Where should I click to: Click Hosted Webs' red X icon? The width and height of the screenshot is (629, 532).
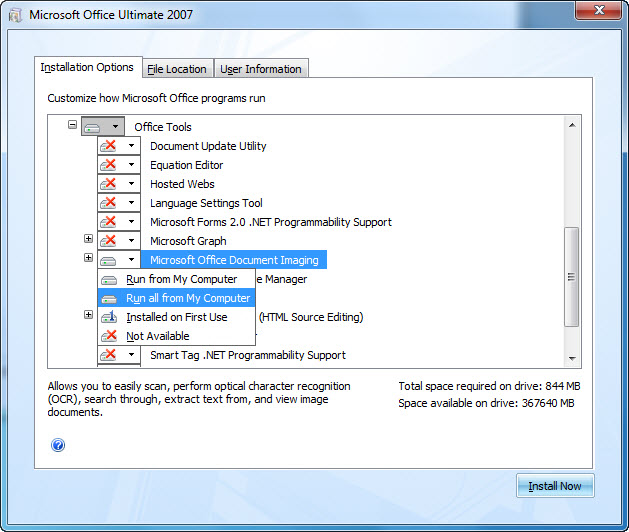pyautogui.click(x=108, y=184)
